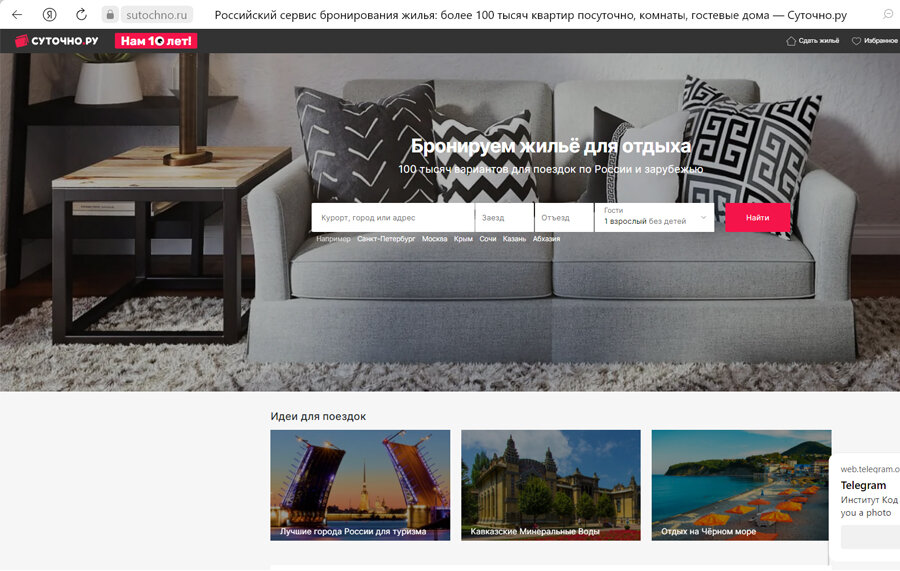Reload the page with the refresh icon
Screen dimensions: 900x571
point(81,14)
